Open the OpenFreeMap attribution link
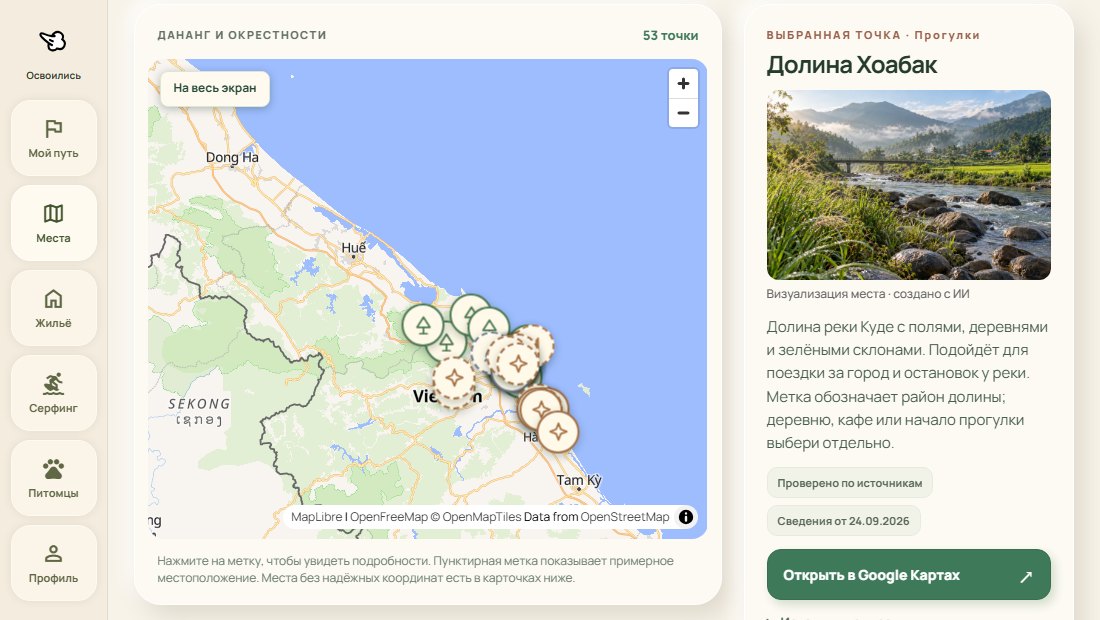The height and width of the screenshot is (620, 1100). (x=389, y=517)
